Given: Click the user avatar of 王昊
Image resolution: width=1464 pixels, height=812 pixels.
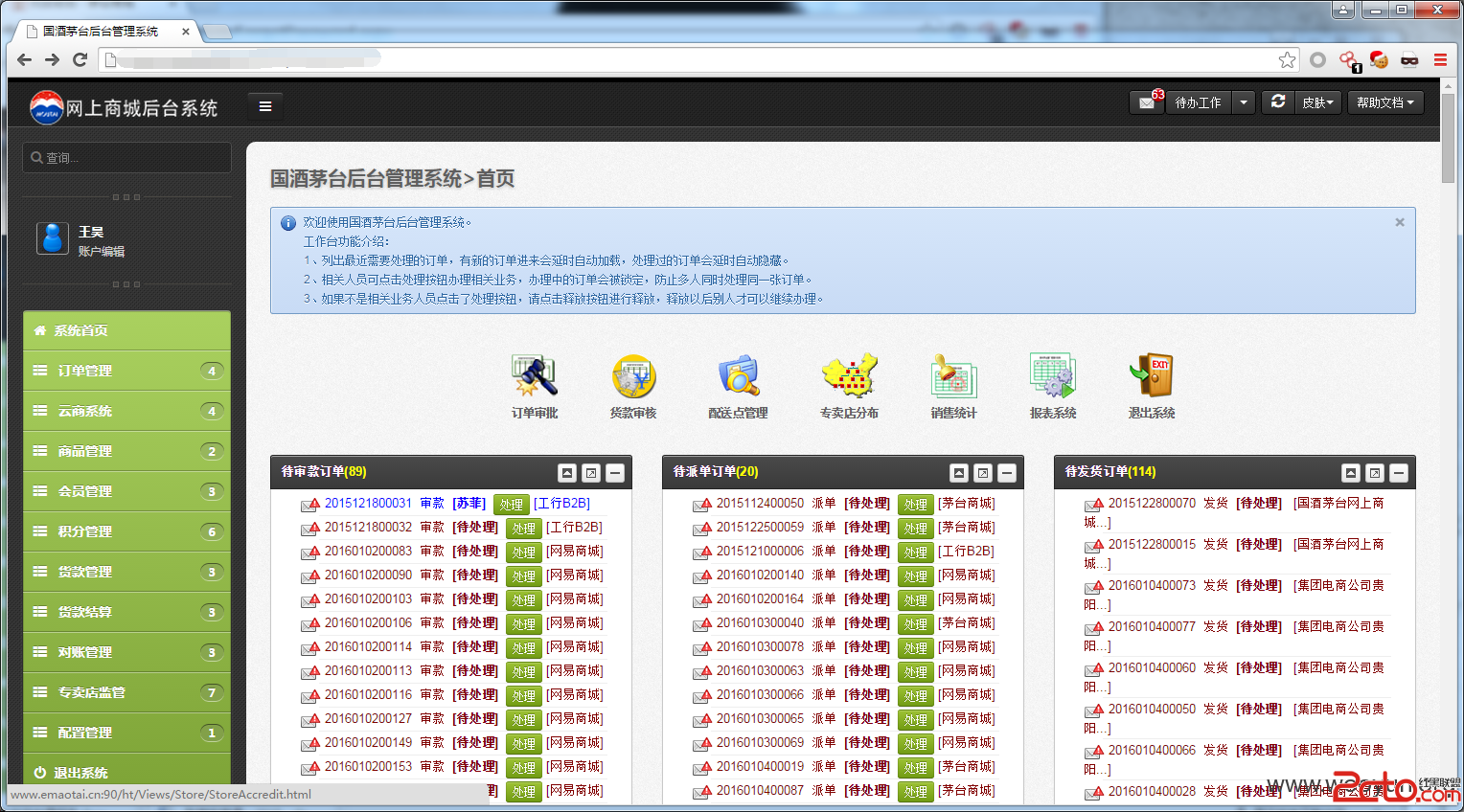Looking at the screenshot, I should coord(53,237).
